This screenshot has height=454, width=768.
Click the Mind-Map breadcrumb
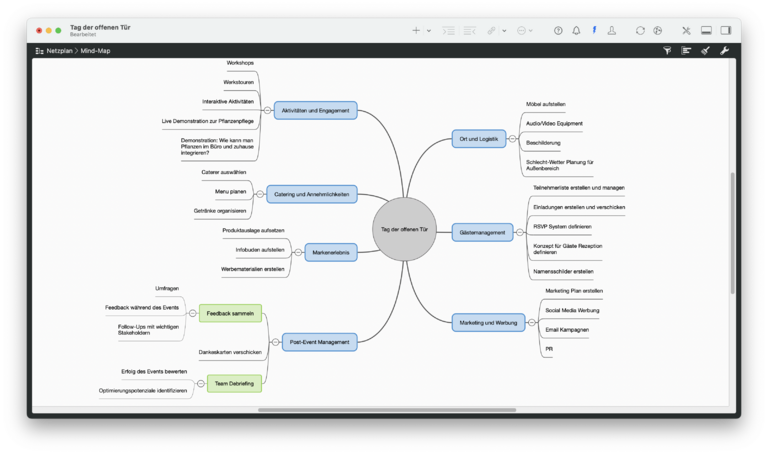click(x=95, y=51)
